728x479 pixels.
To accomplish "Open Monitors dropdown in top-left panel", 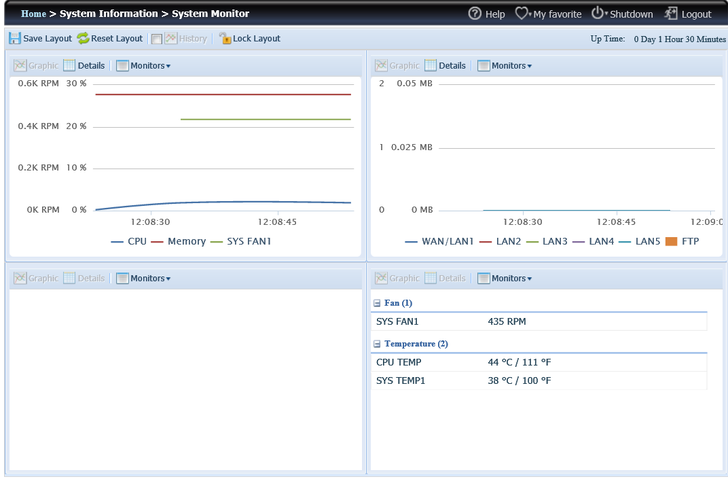I will 143,65.
